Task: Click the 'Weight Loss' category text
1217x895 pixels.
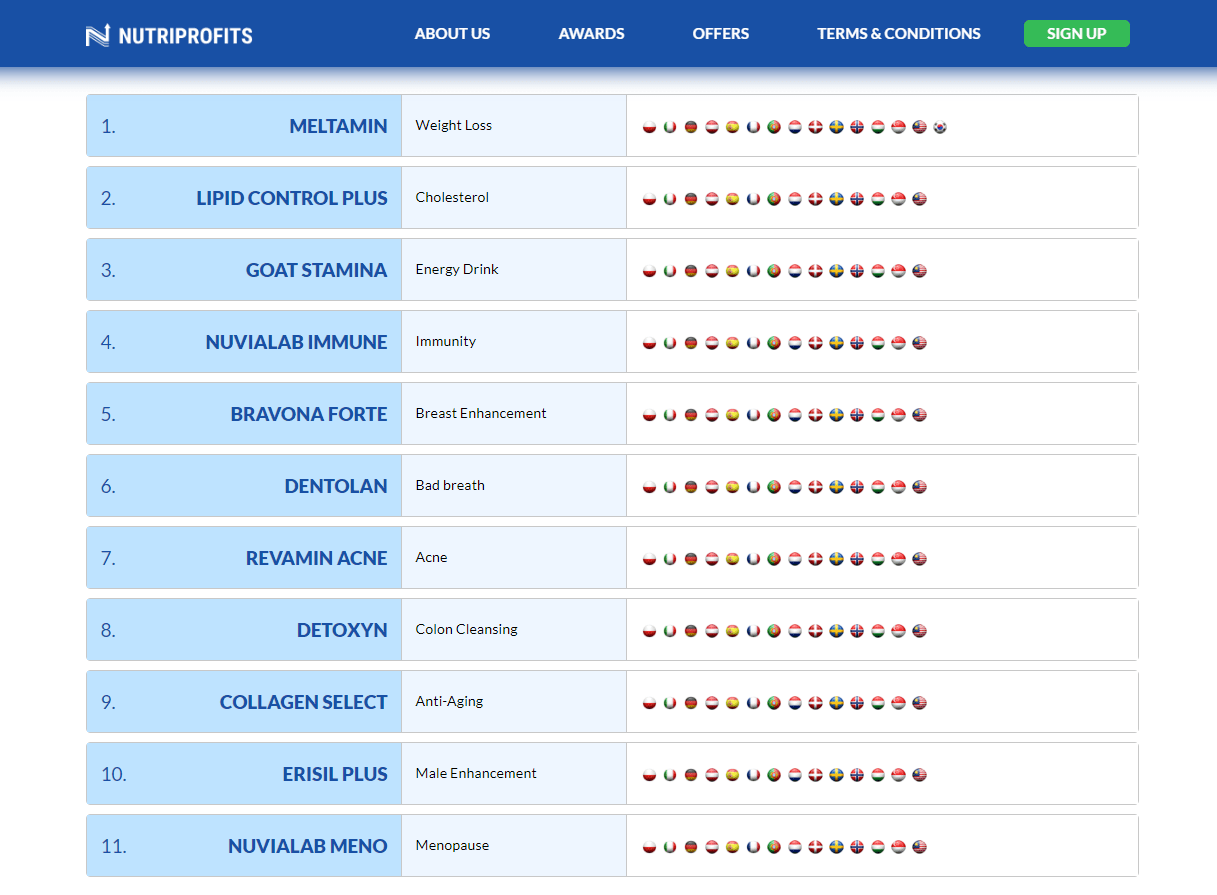Action: click(454, 126)
